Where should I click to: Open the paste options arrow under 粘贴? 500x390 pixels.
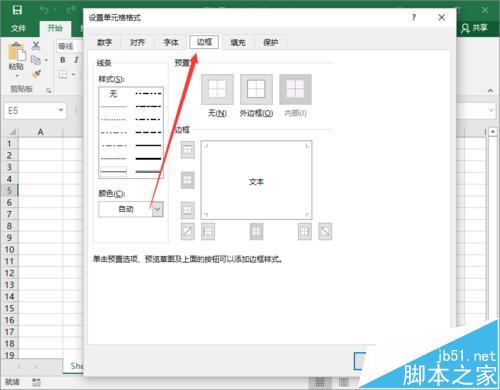click(16, 76)
